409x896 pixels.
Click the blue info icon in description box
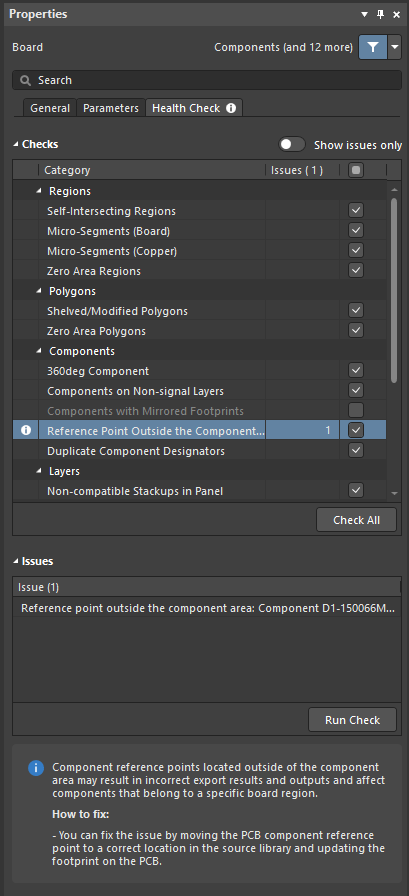coord(36,767)
